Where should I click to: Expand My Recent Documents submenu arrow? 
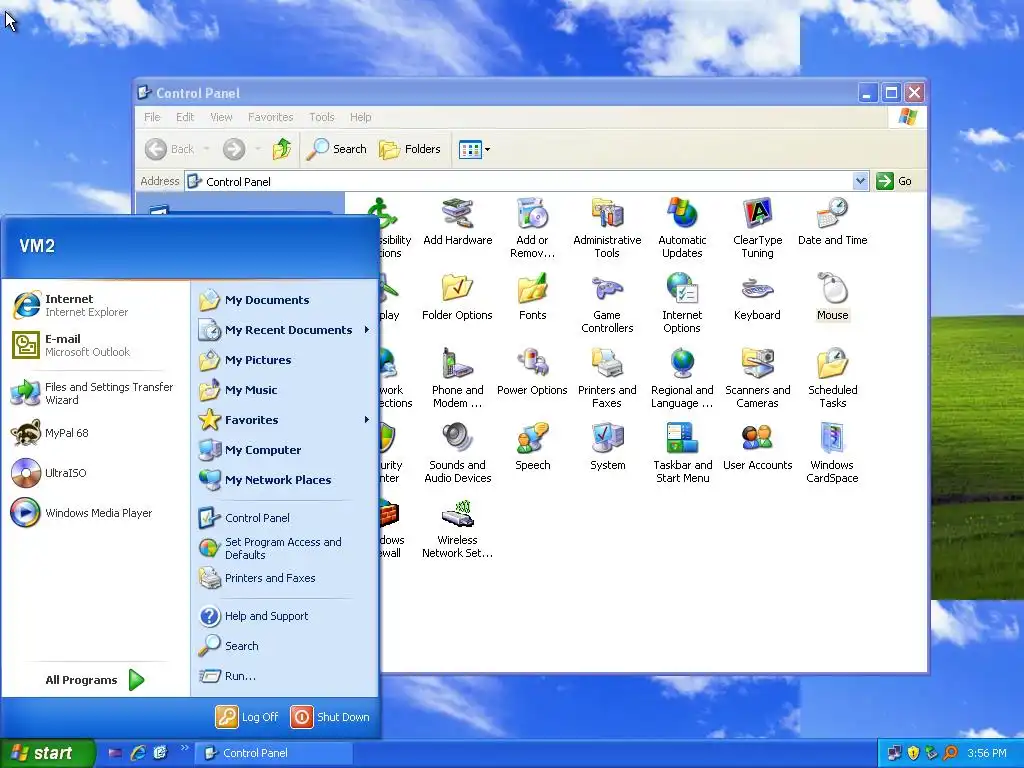pos(367,330)
